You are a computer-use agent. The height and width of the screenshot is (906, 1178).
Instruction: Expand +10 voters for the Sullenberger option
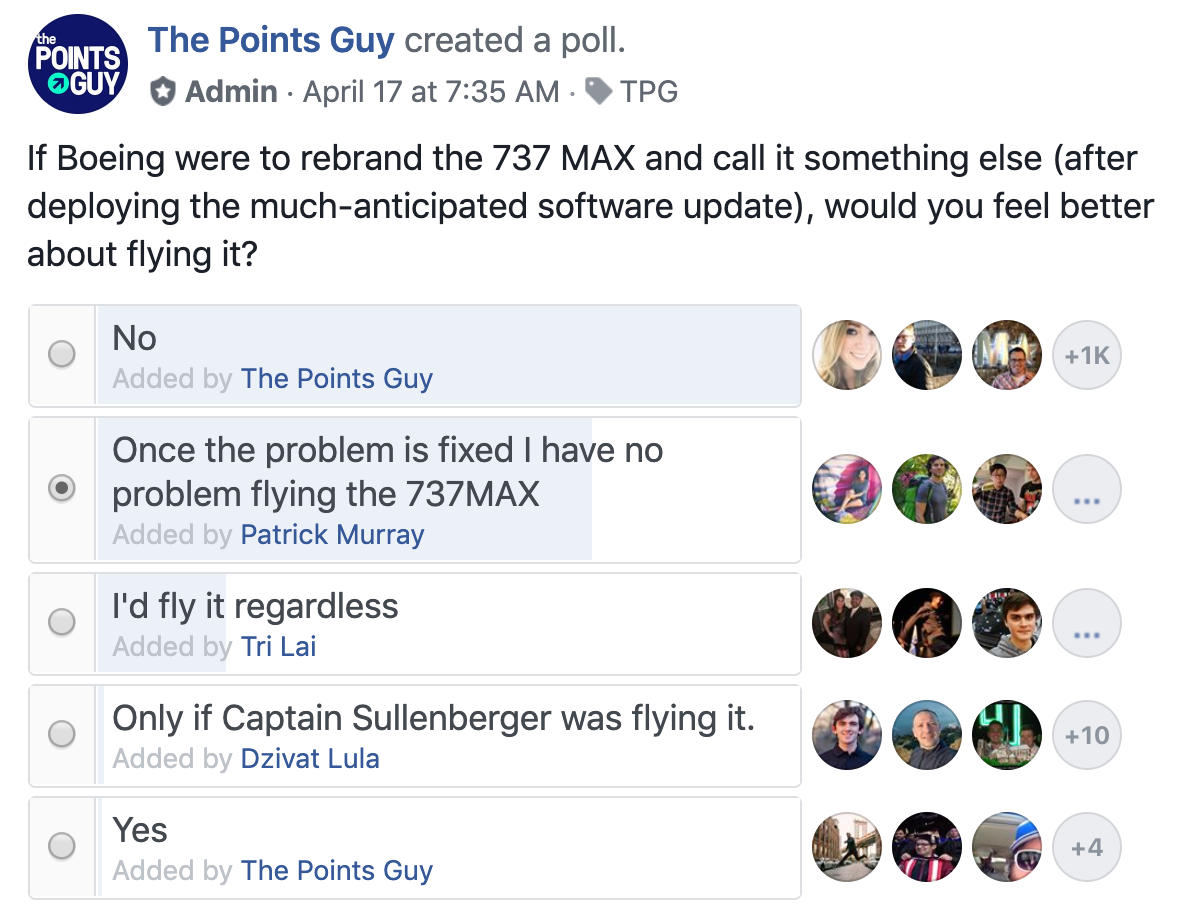click(1087, 735)
